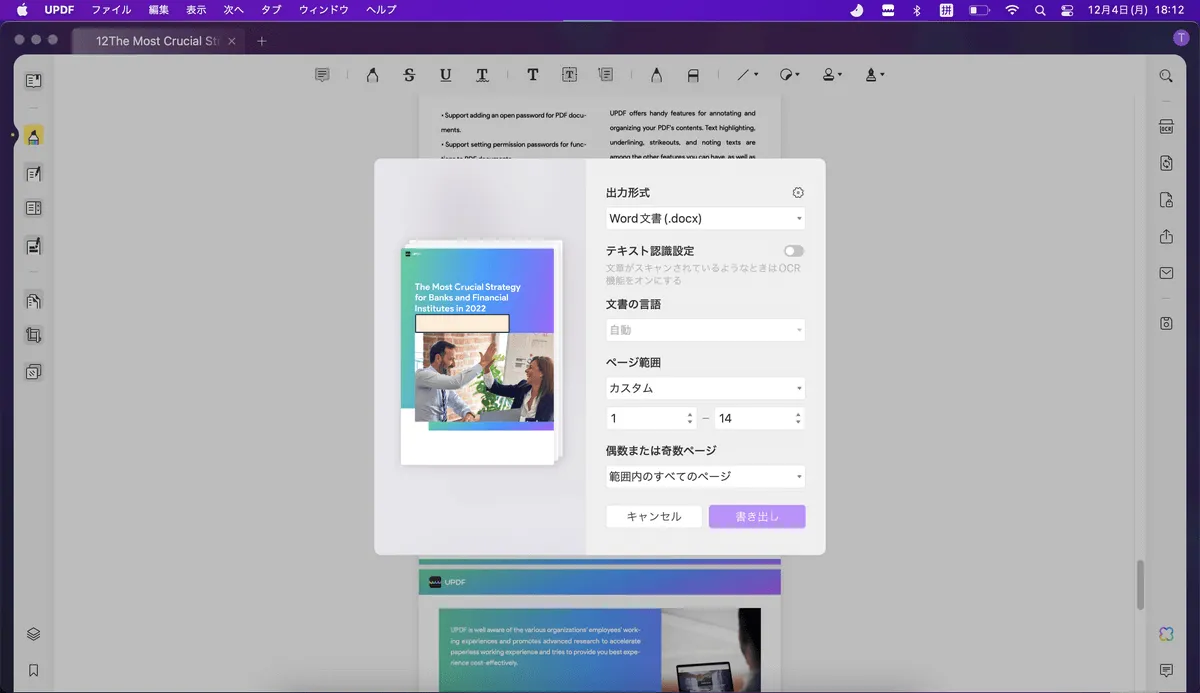Select the Text Callout note tool
The height and width of the screenshot is (693, 1200).
605,75
